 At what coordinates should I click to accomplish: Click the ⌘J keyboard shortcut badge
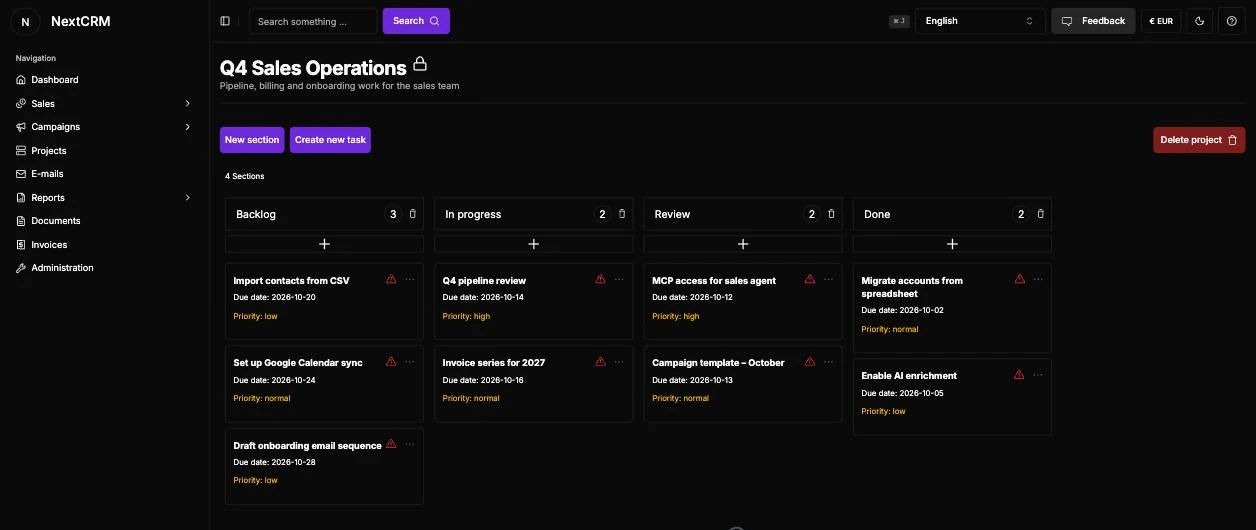pyautogui.click(x=899, y=21)
